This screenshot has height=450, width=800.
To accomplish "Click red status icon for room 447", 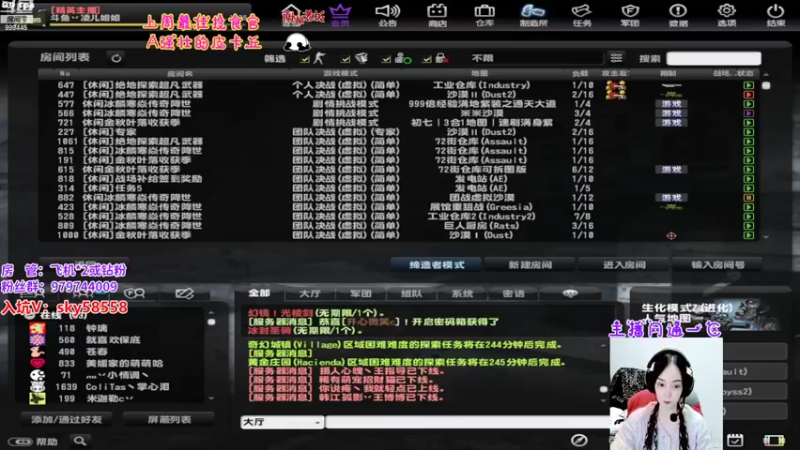I will (x=748, y=94).
